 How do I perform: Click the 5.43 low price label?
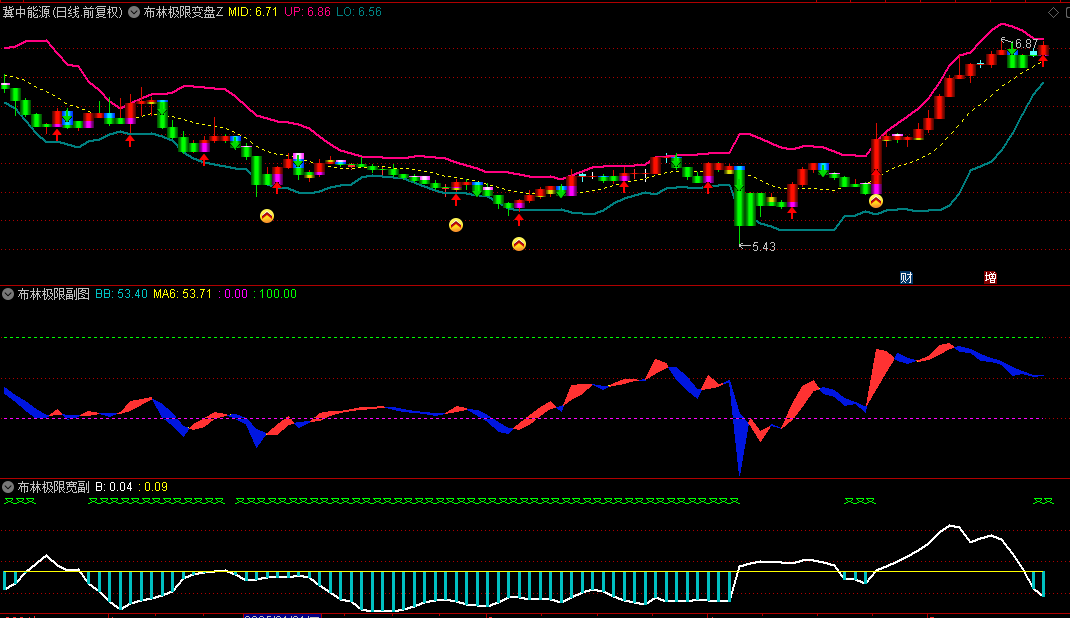tap(764, 247)
